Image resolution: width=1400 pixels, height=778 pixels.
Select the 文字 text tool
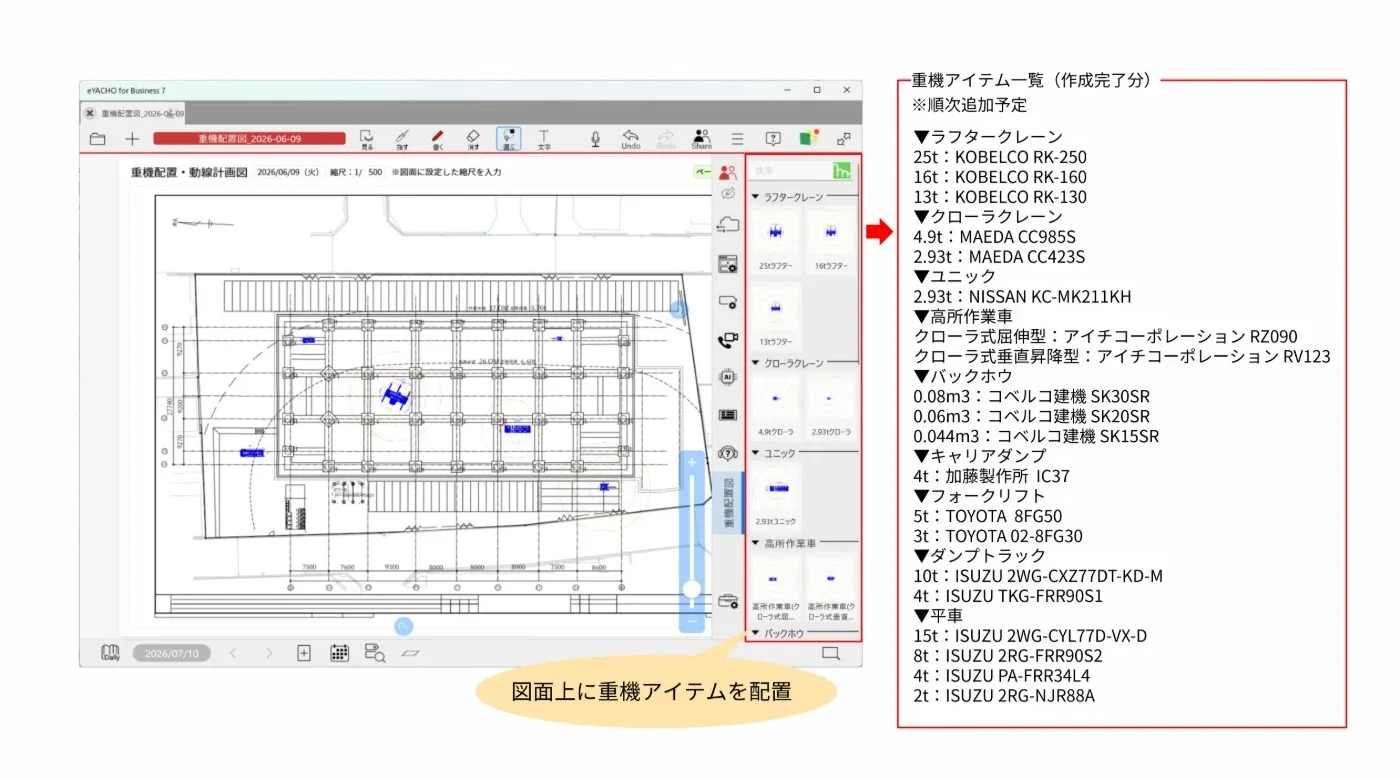544,139
